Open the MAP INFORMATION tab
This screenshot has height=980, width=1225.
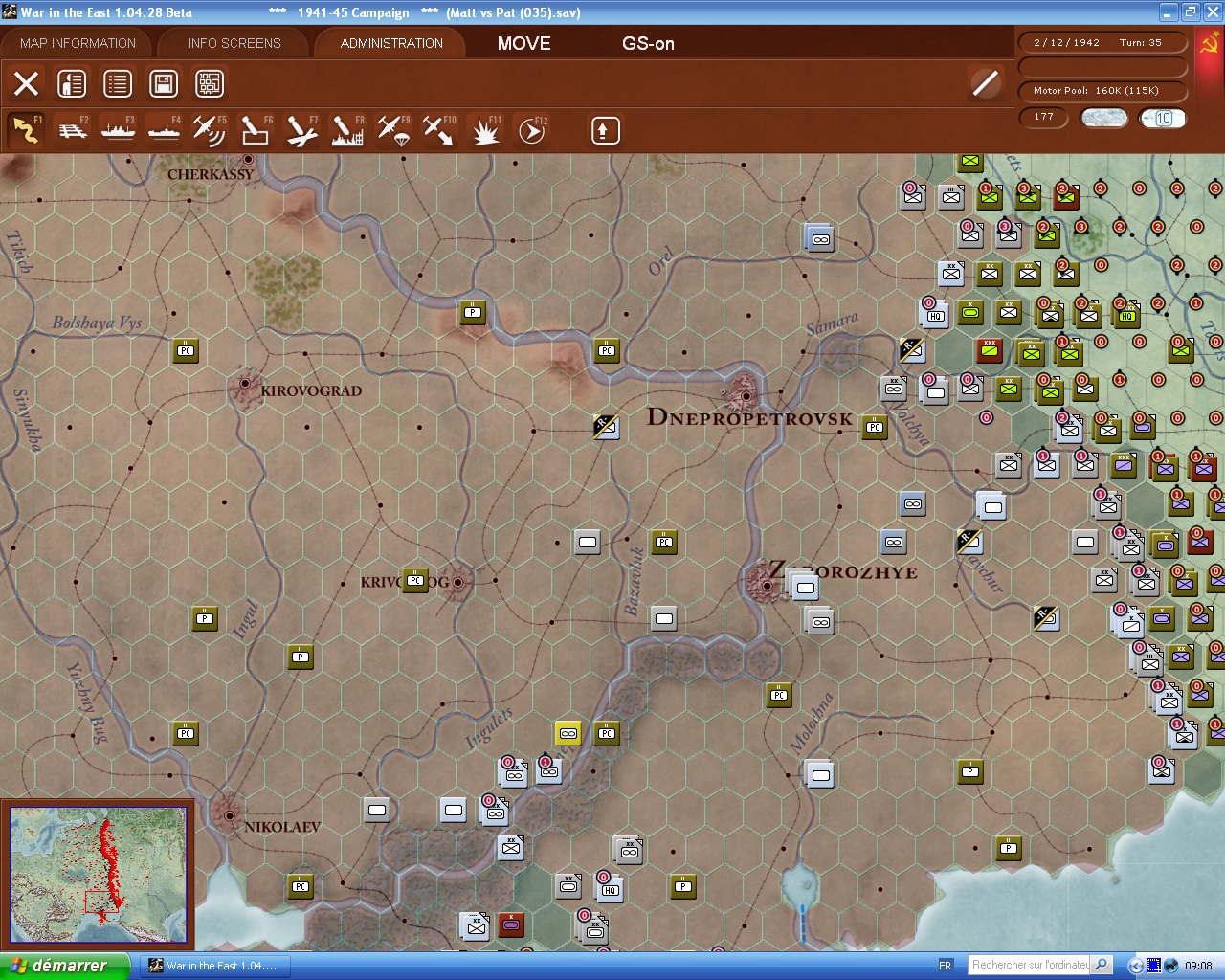[78, 43]
